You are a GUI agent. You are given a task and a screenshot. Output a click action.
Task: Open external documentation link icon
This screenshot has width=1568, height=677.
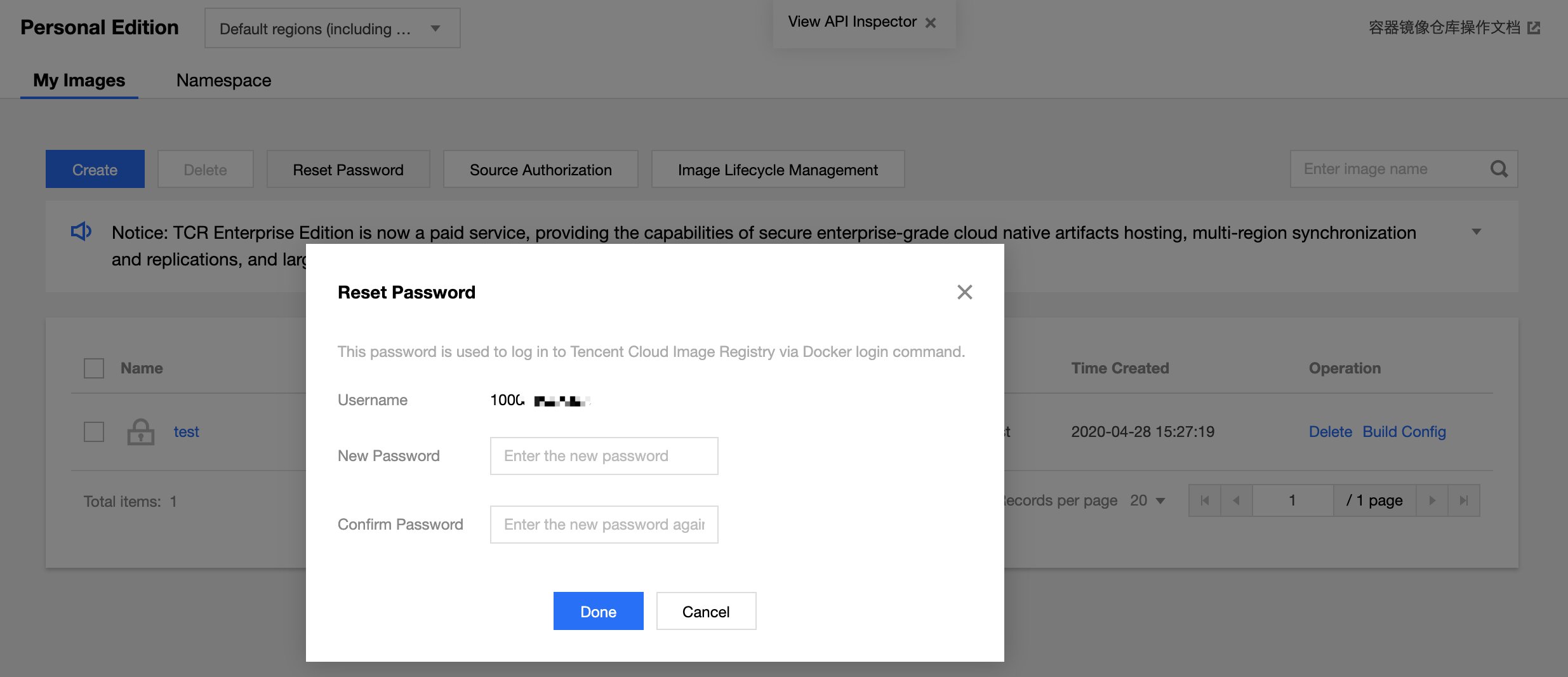pos(1534,28)
